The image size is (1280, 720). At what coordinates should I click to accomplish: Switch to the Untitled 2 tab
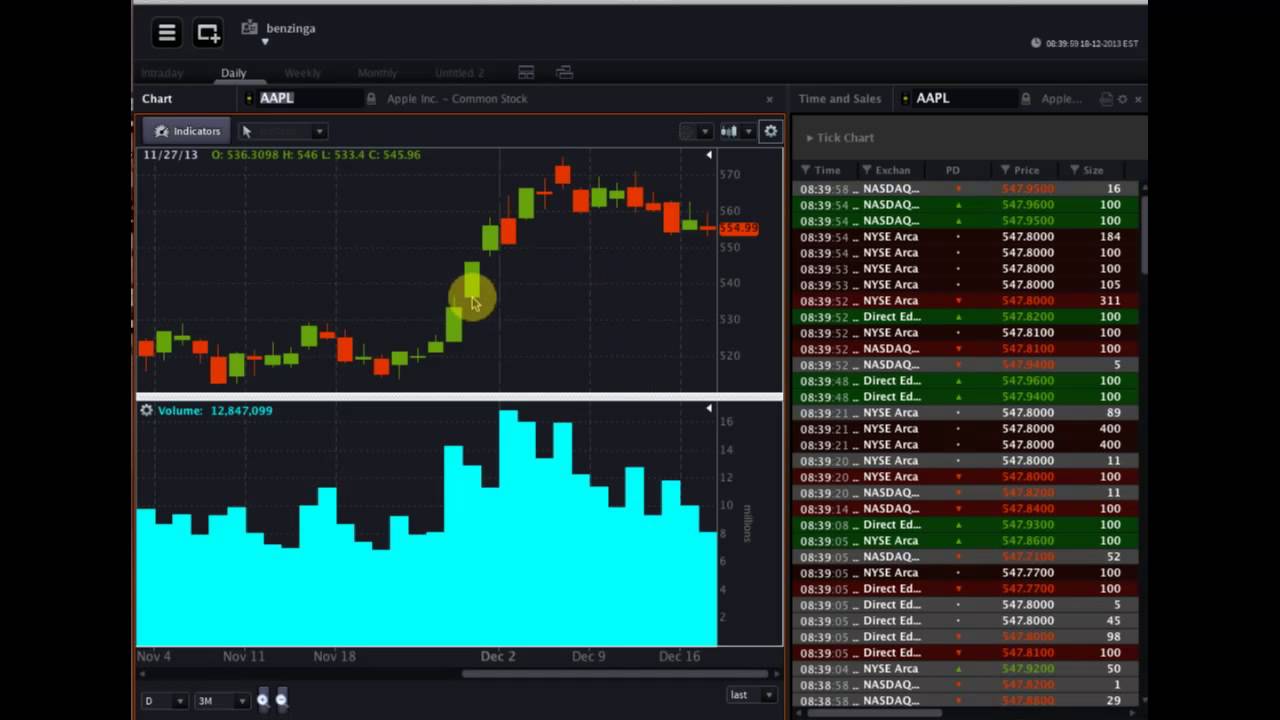[459, 73]
